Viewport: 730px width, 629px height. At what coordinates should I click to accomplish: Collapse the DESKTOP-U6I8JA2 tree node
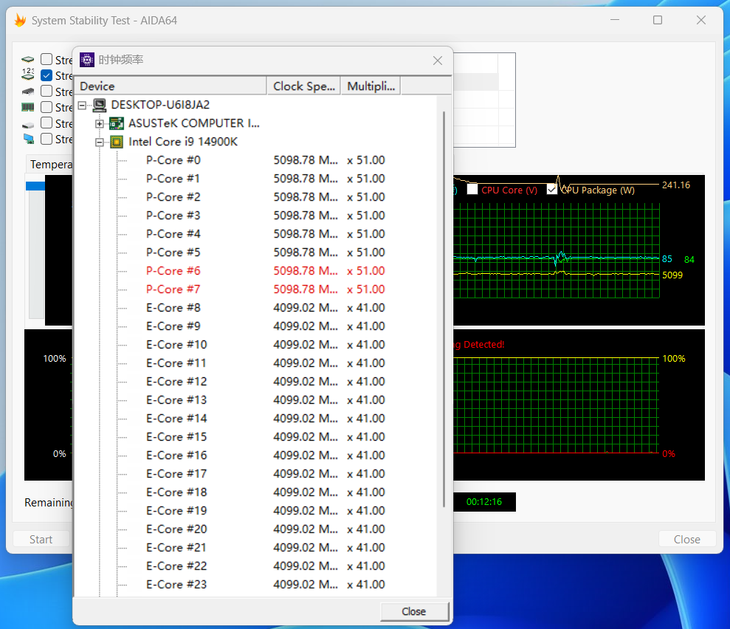tap(82, 105)
